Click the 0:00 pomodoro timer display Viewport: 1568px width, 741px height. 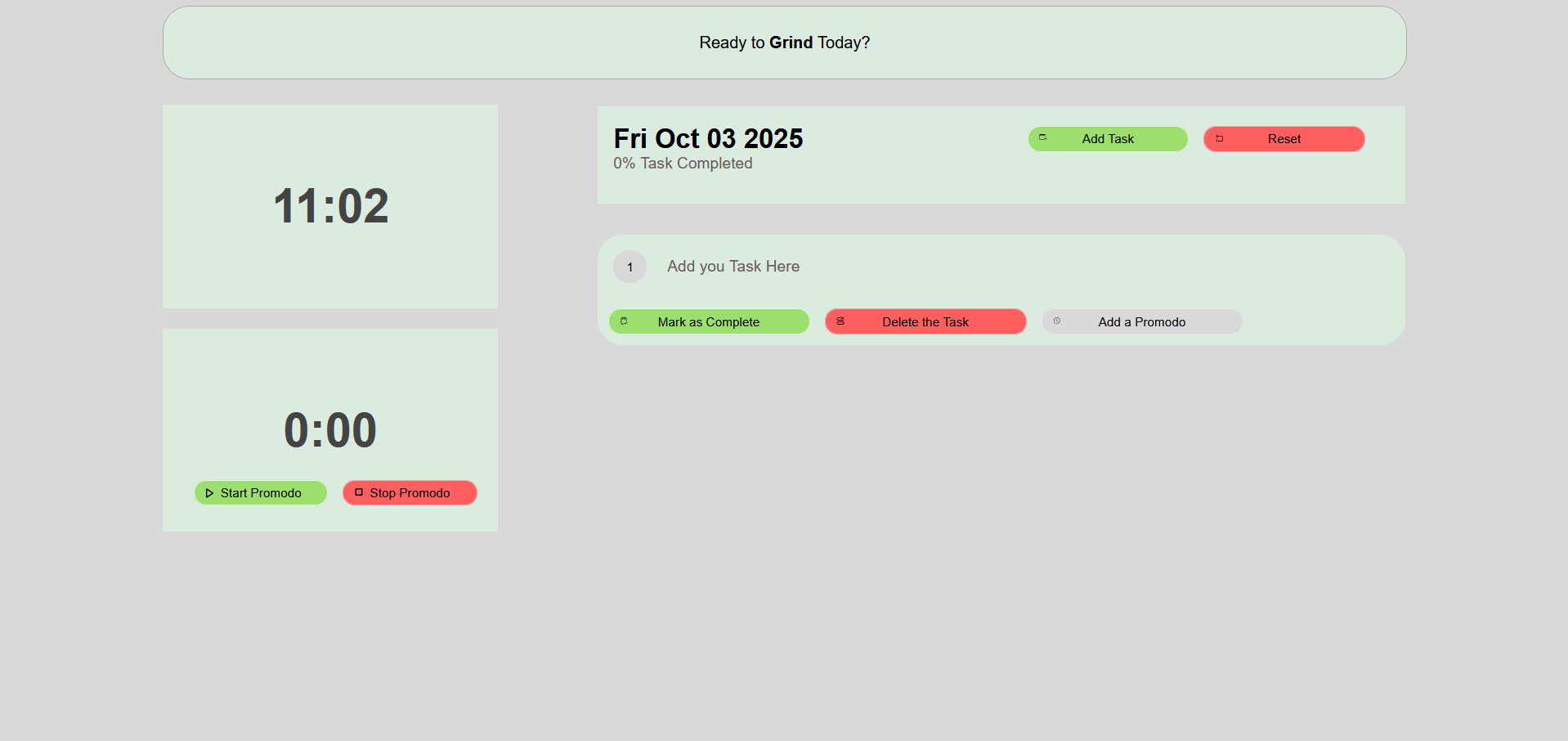(330, 430)
